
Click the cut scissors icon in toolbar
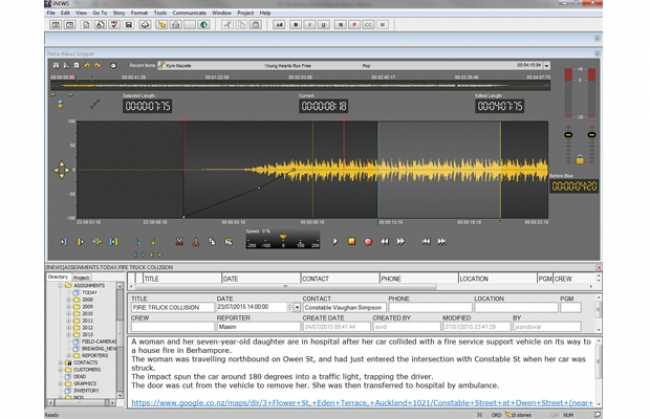click(x=228, y=25)
